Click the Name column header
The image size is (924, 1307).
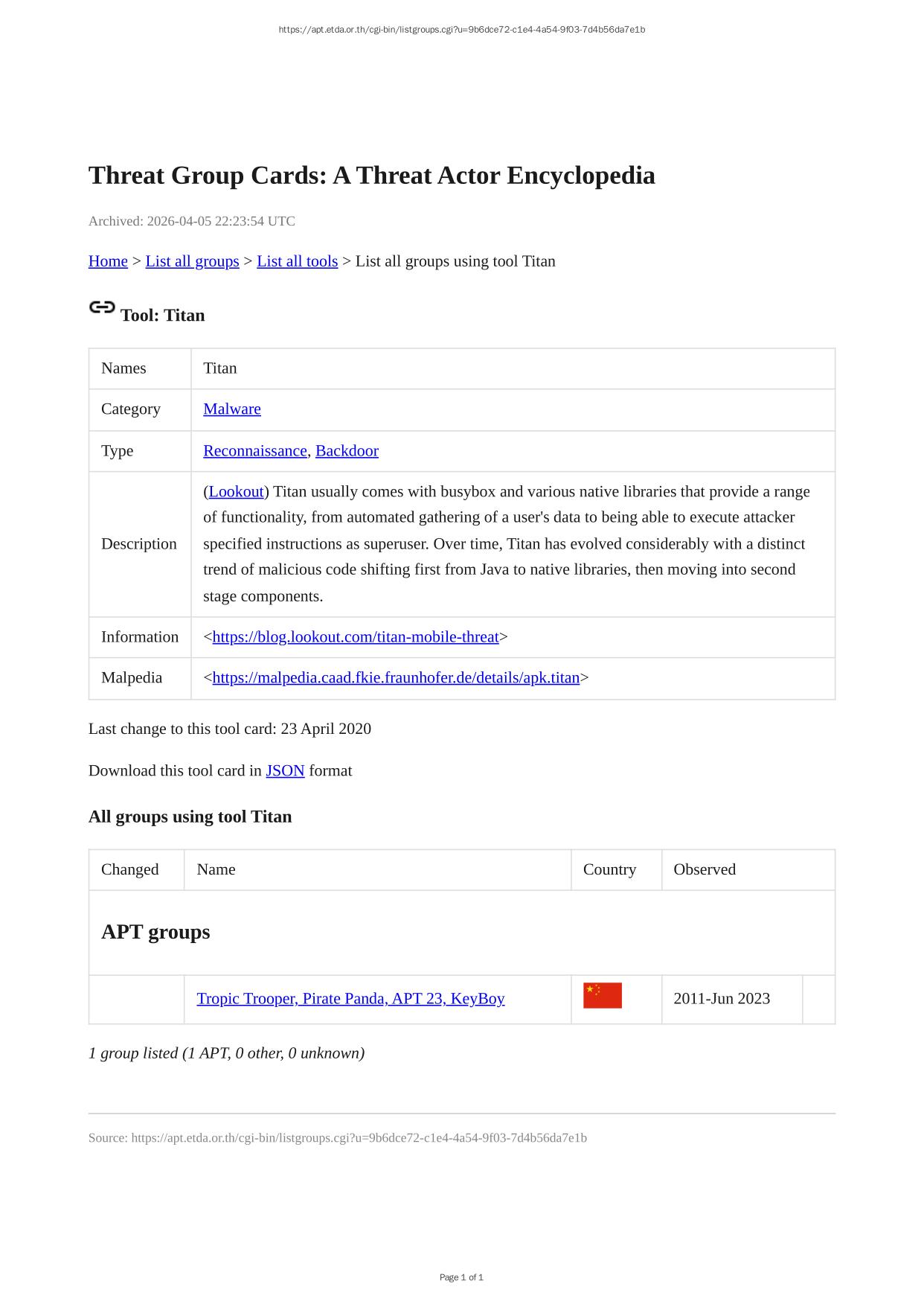pos(216,870)
